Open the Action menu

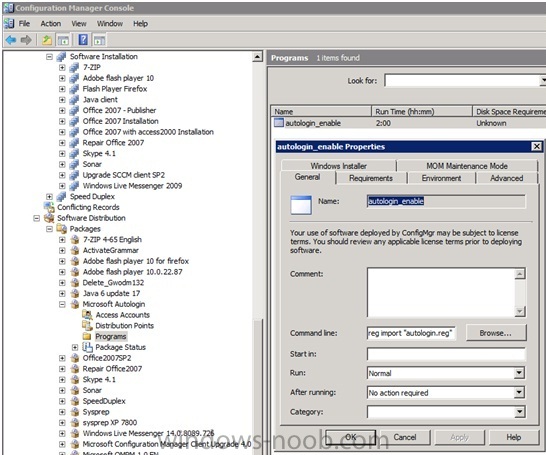point(50,24)
